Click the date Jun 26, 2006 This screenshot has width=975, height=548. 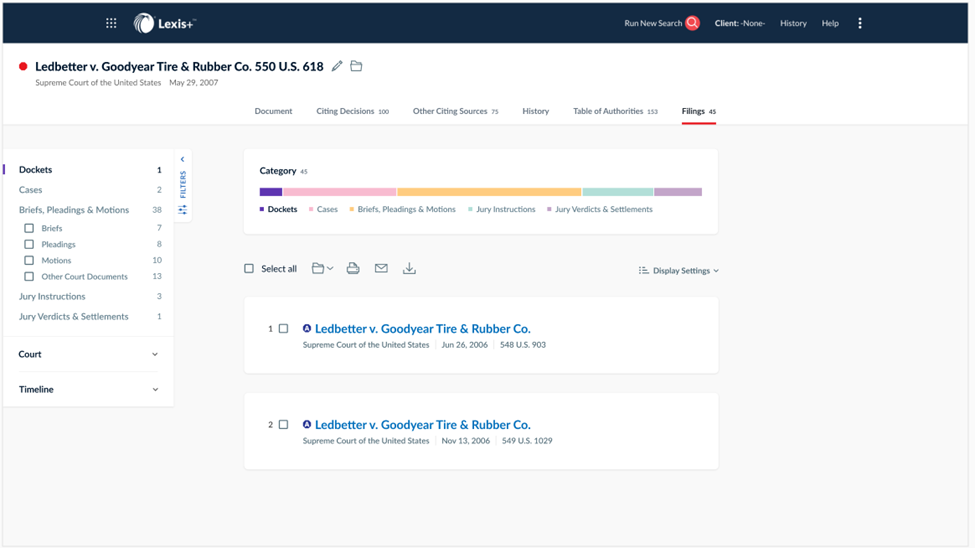[x=464, y=345]
